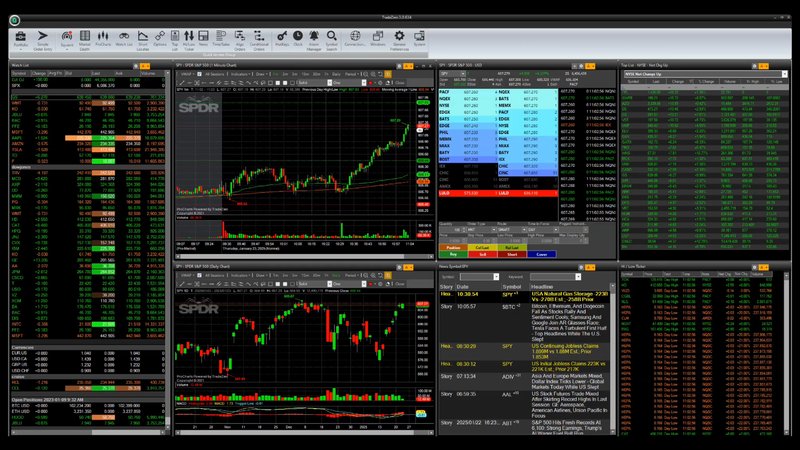The width and height of the screenshot is (800, 450).
Task: Open Algo Orders
Action: coord(239,40)
